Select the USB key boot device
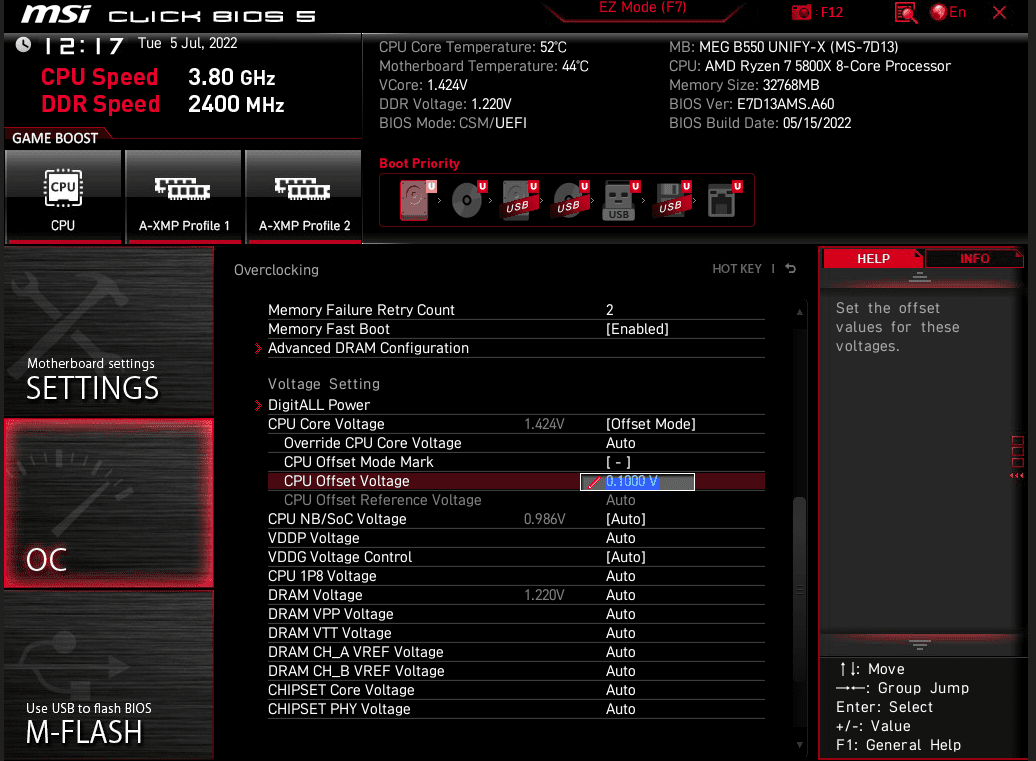This screenshot has height=761, width=1036. pos(620,200)
